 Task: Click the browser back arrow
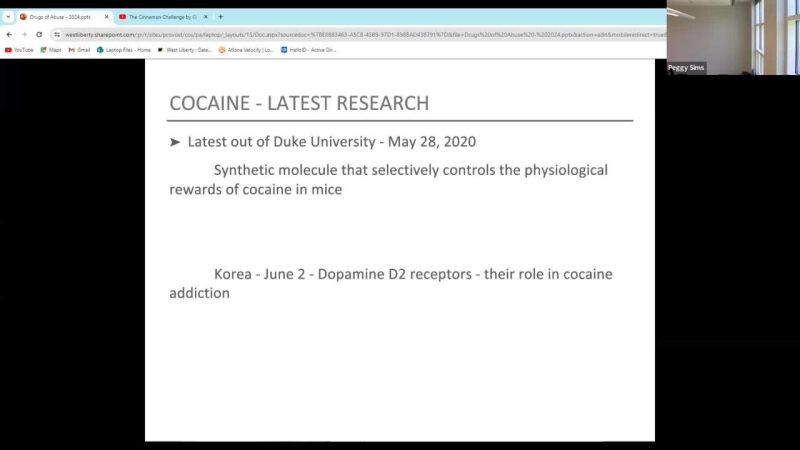(9, 34)
